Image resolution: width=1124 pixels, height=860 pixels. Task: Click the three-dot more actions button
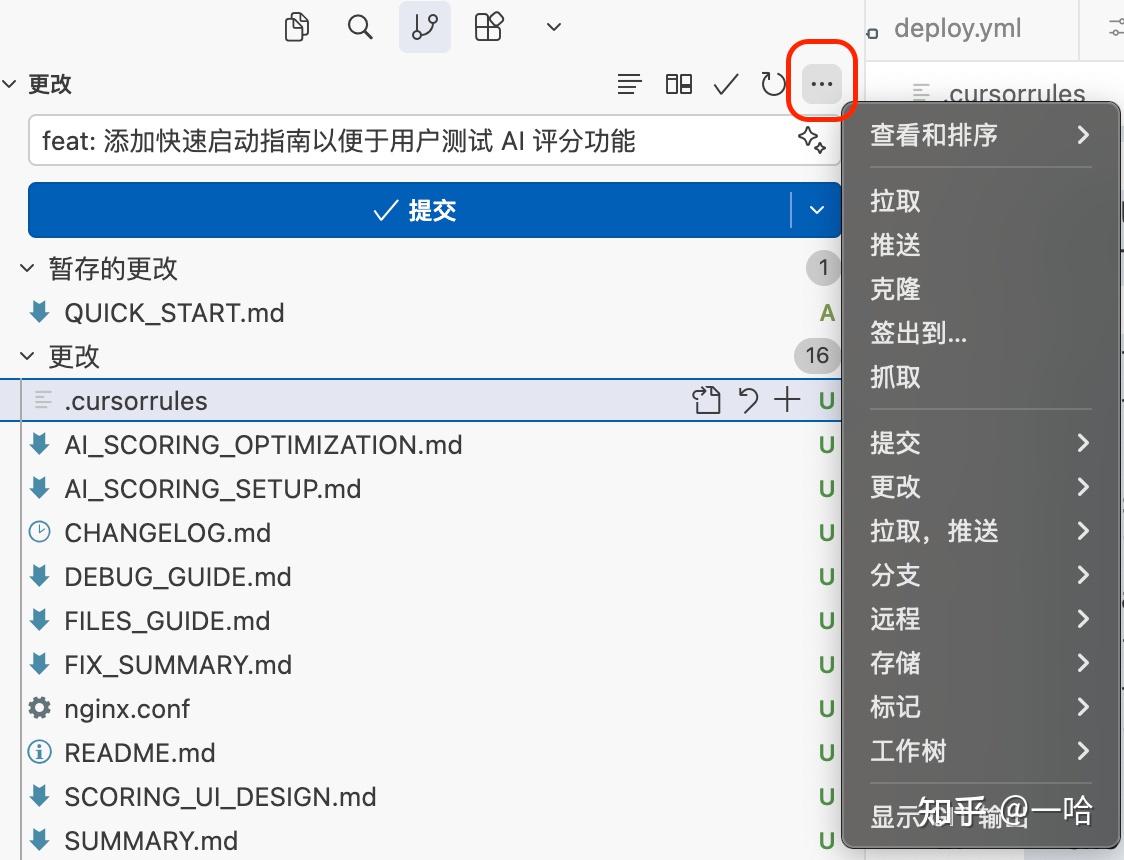pos(821,84)
